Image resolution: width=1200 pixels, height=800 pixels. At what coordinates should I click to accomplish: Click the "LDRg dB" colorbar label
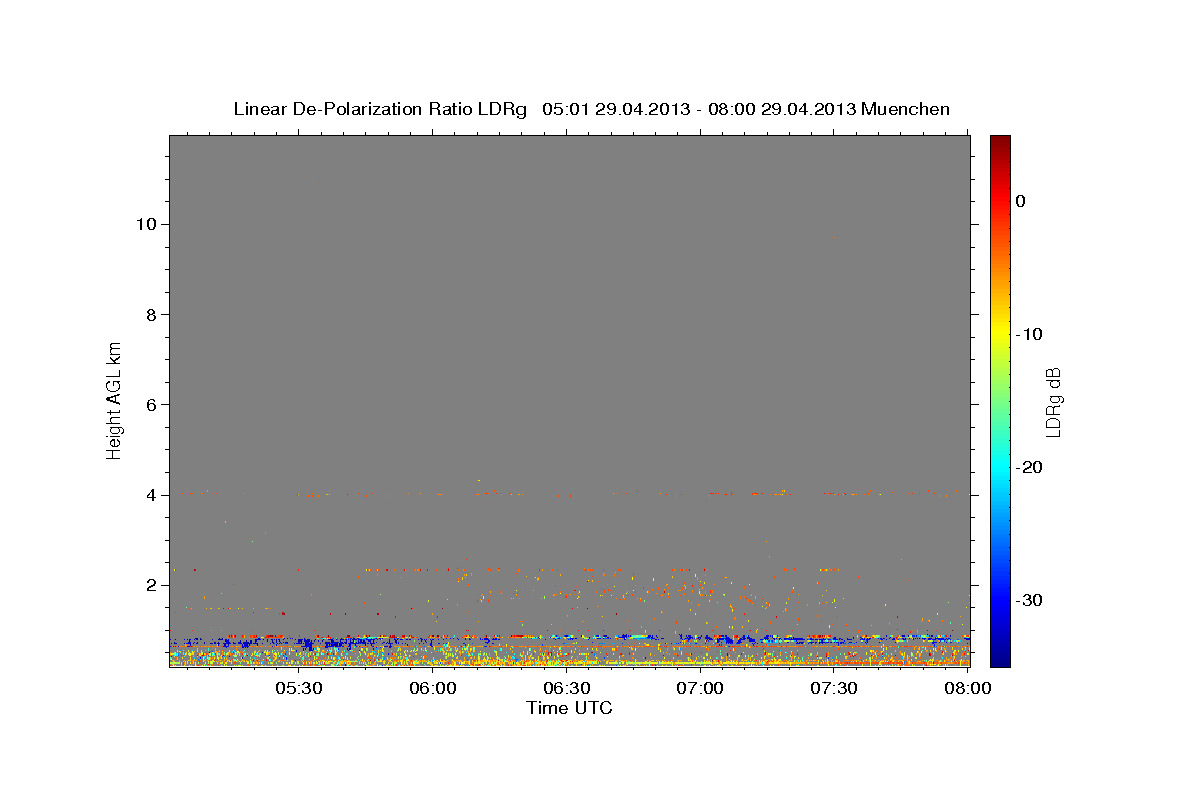(x=1053, y=402)
